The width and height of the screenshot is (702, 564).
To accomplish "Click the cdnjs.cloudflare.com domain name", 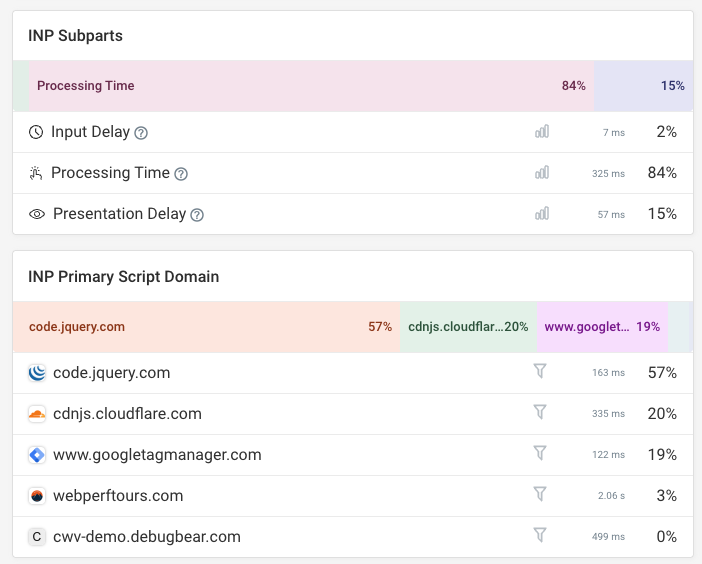I will (127, 414).
